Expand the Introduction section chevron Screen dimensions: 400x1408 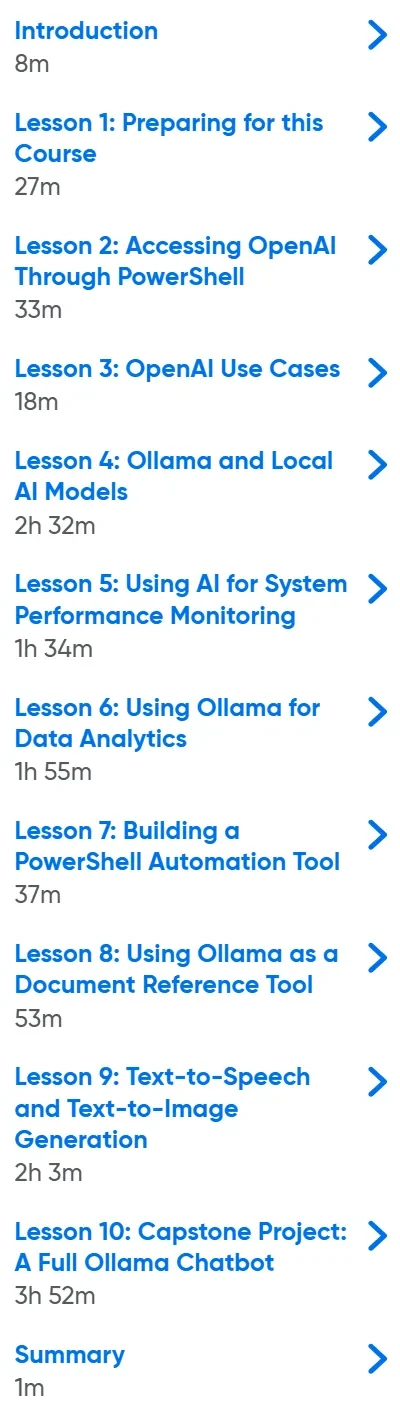coord(377,36)
